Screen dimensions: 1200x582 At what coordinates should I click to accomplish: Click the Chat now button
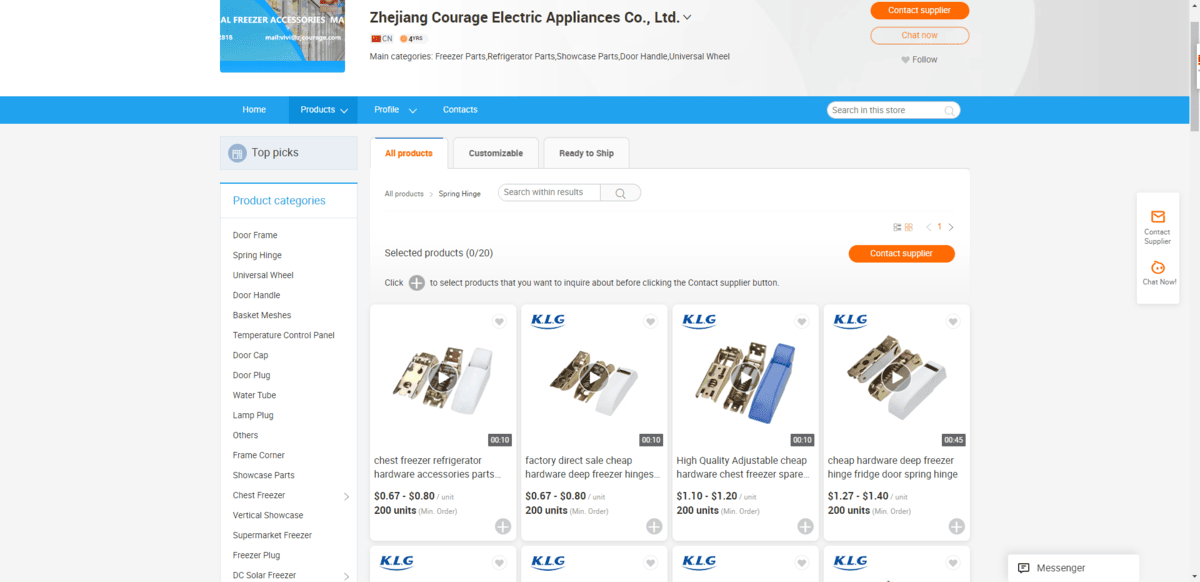[x=920, y=35]
